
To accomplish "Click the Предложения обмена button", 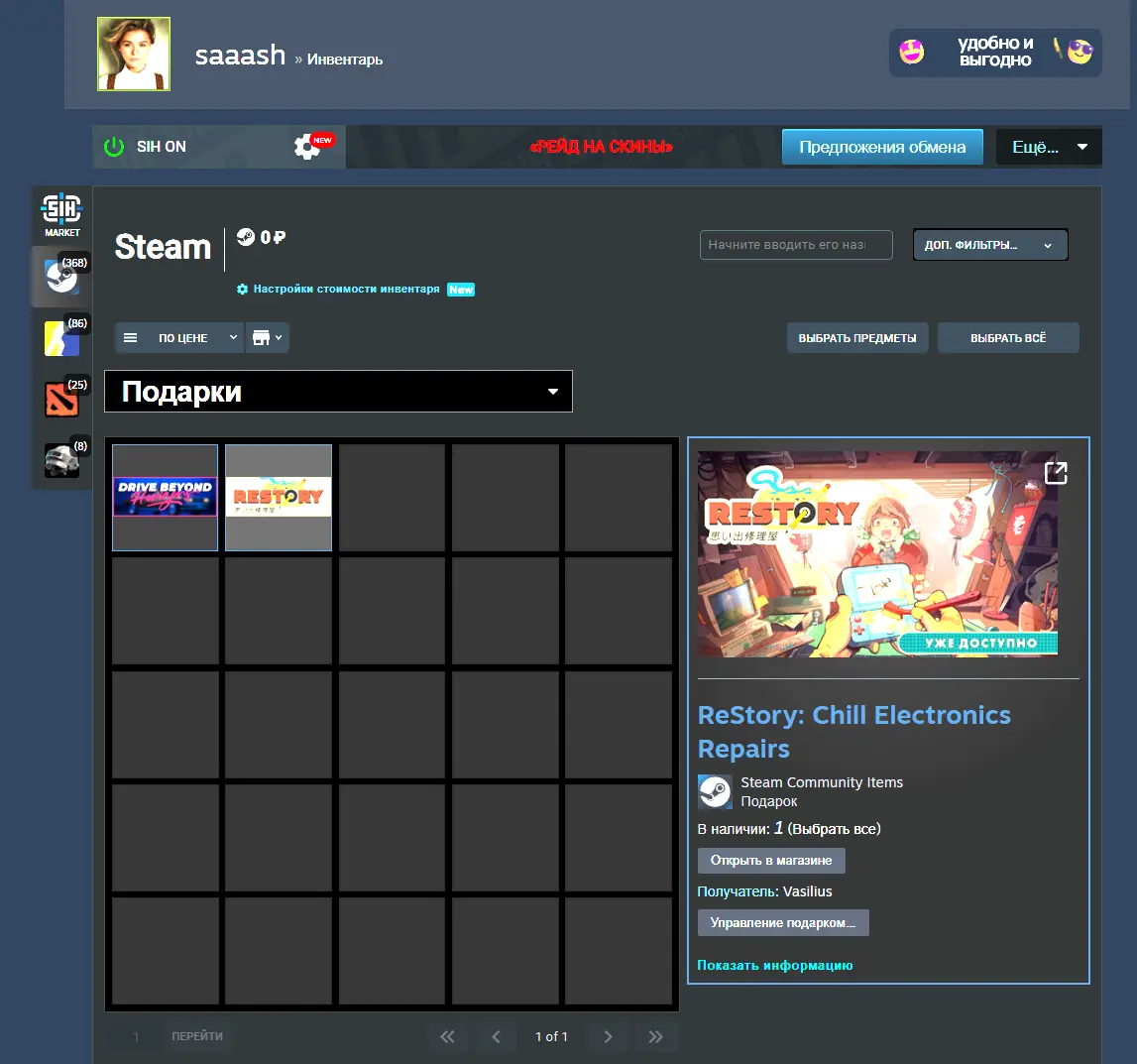I will (882, 147).
